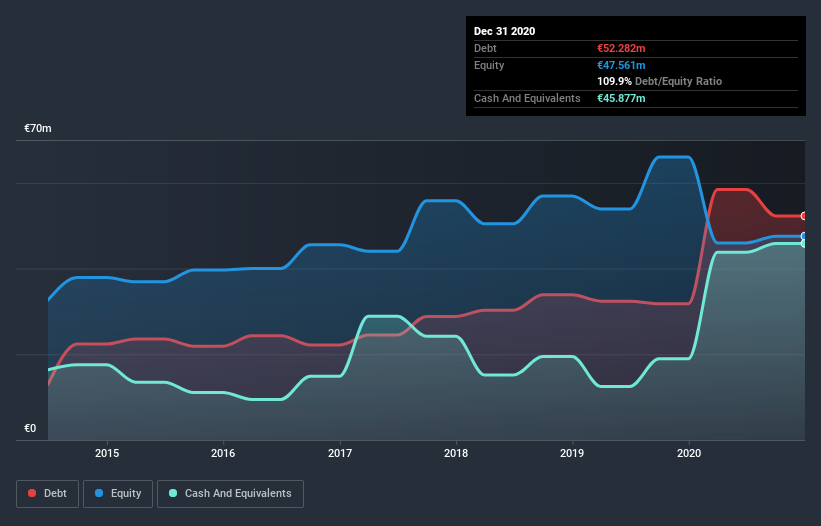Click the 109.9% Debt/Equity Ratio text

click(659, 82)
